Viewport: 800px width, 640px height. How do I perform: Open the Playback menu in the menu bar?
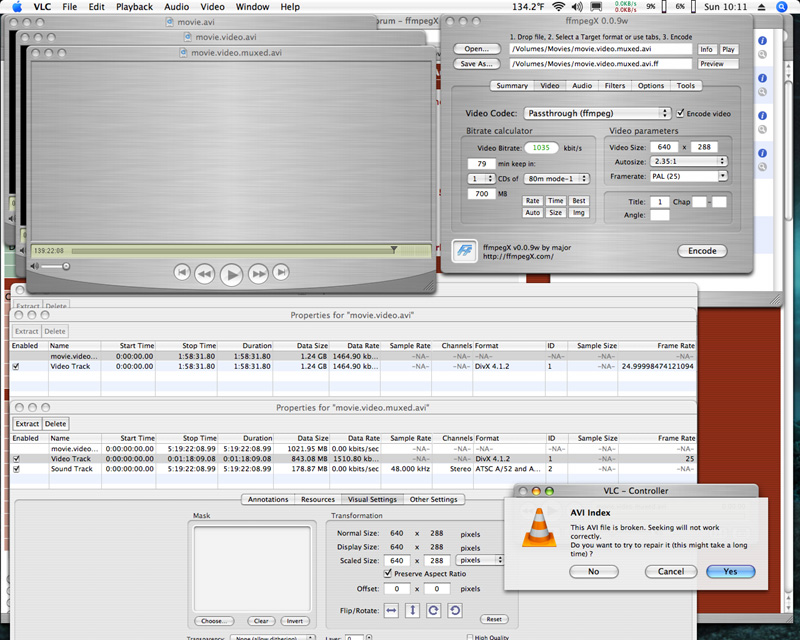[x=134, y=7]
